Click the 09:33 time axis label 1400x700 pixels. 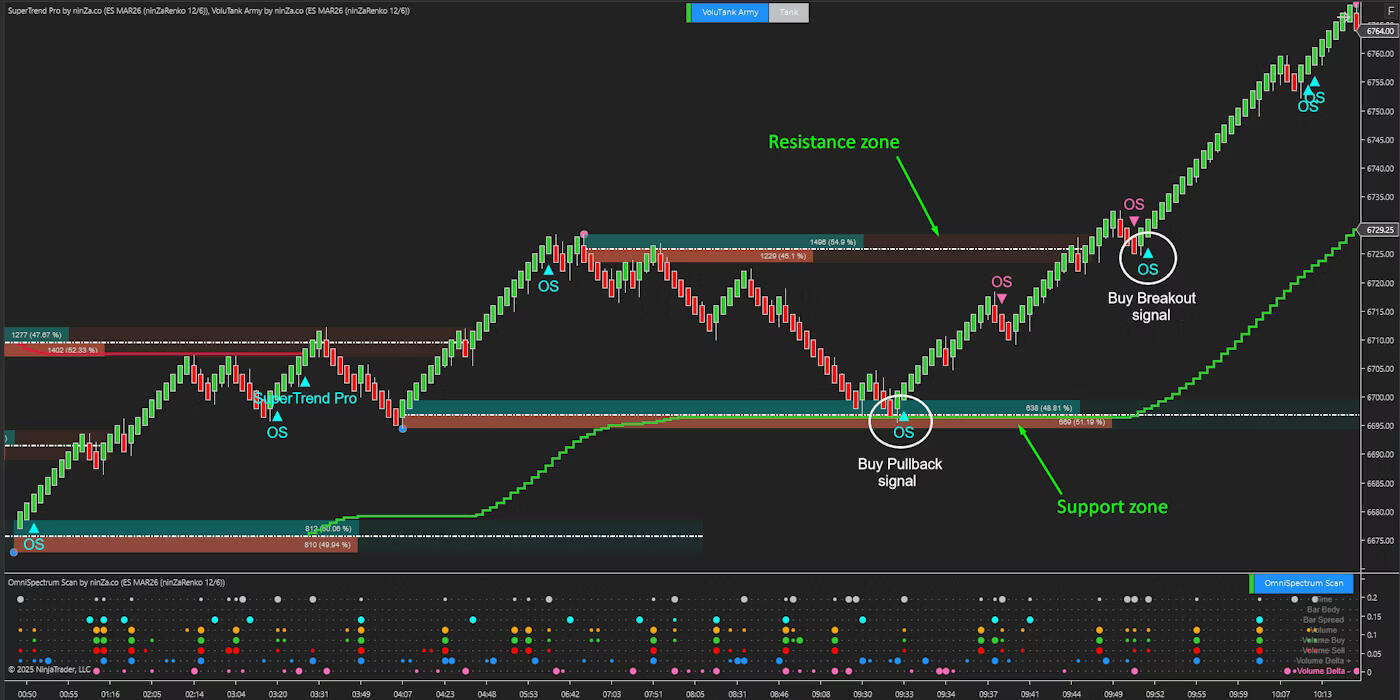pyautogui.click(x=903, y=693)
